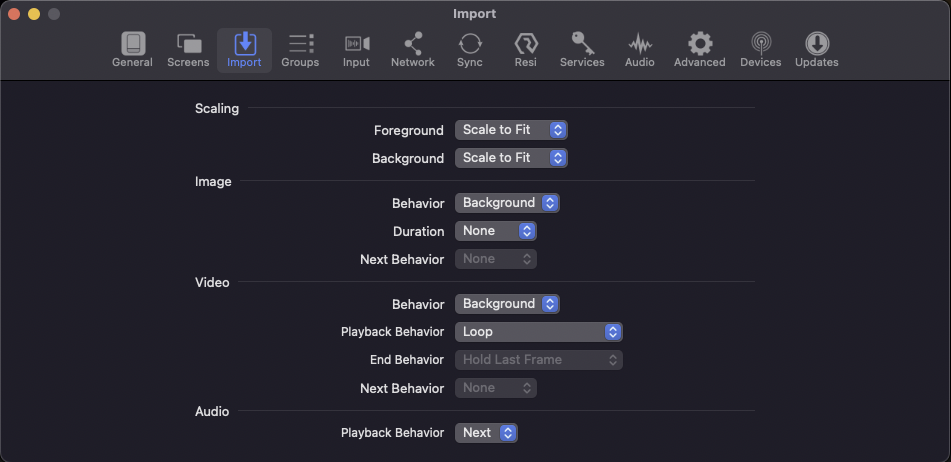Change the Image Behavior dropdown
The image size is (951, 462).
tap(507, 203)
